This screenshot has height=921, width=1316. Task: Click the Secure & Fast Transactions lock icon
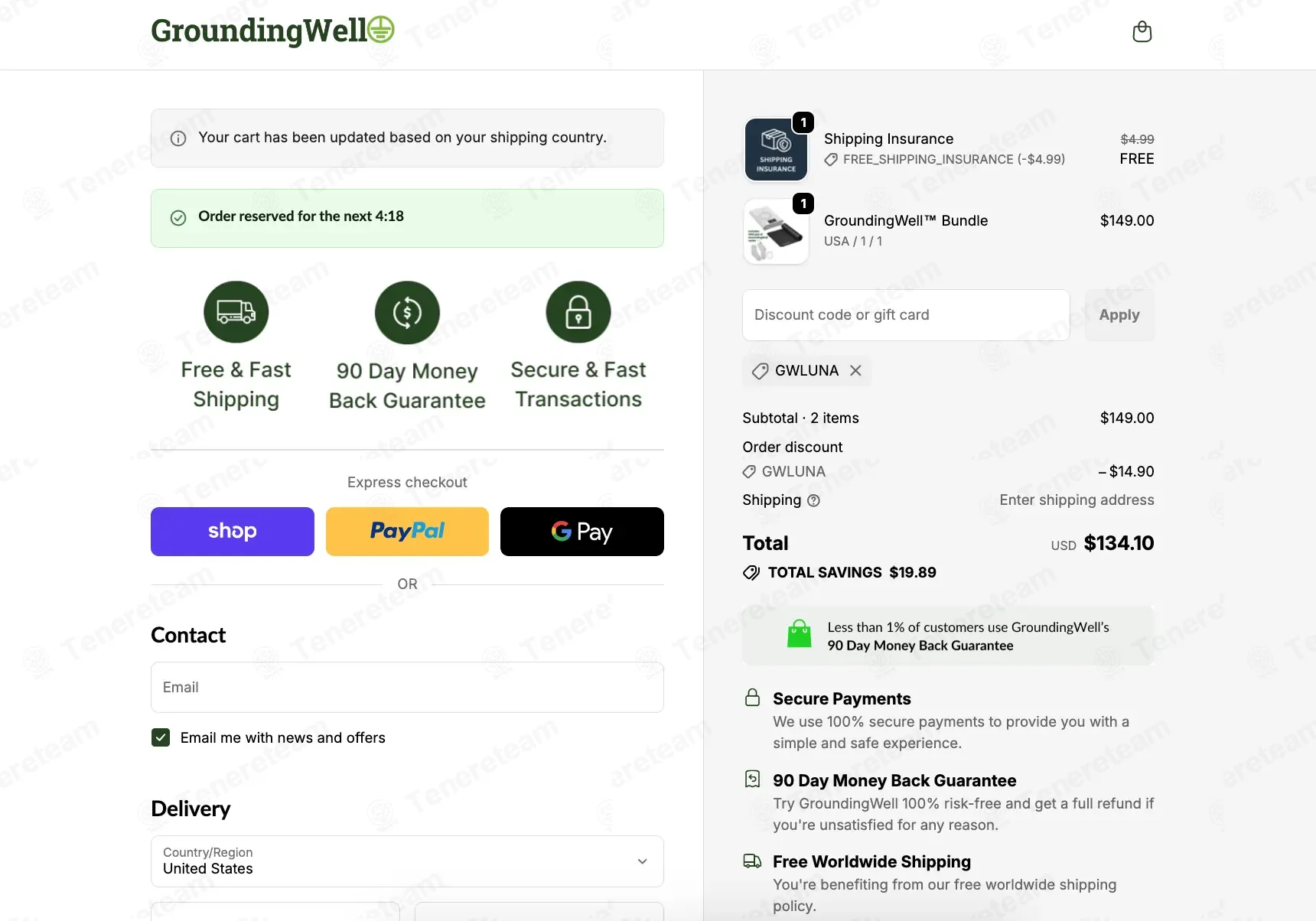(578, 312)
